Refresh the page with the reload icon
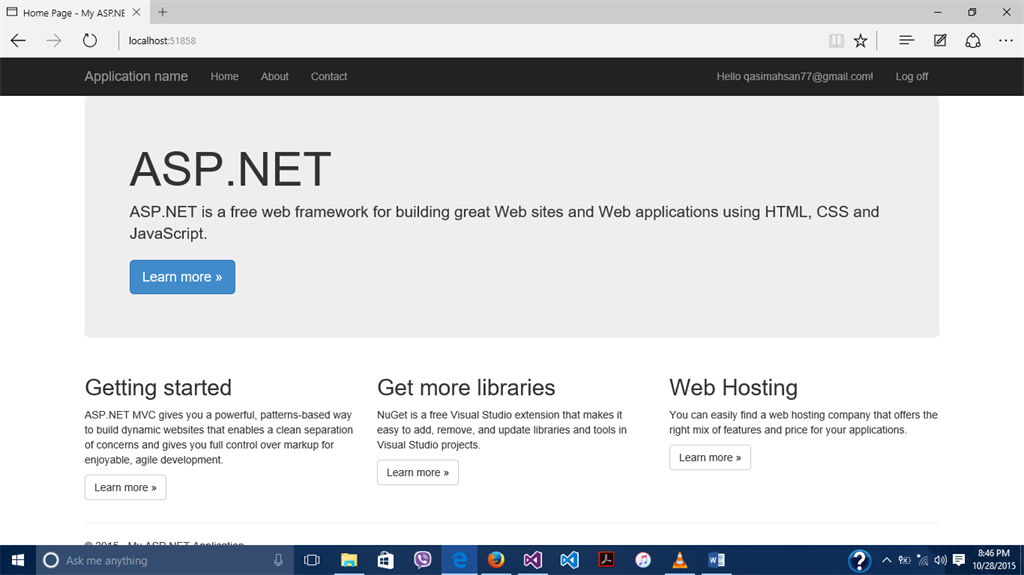 pos(89,41)
